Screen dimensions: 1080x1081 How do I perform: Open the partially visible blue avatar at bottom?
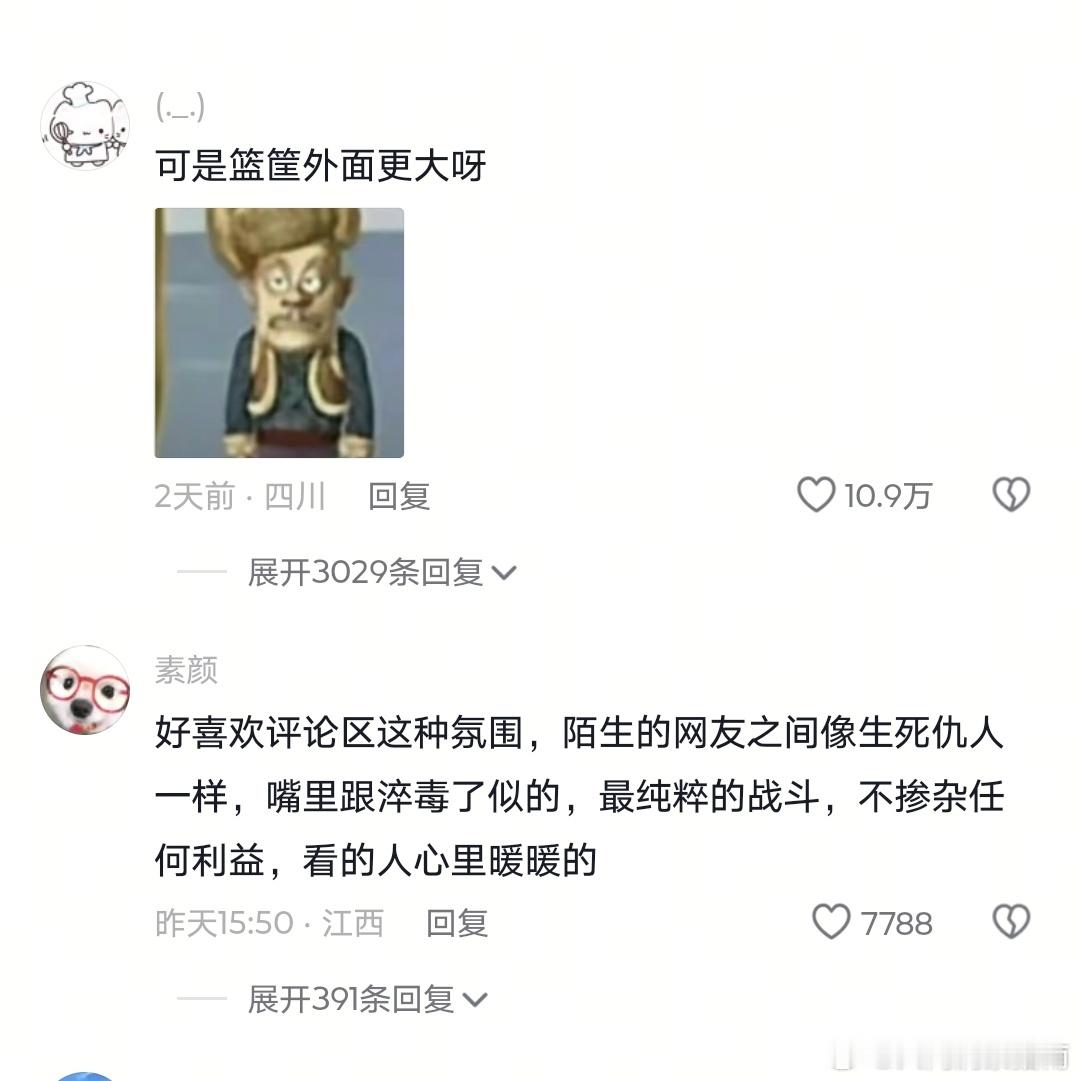tap(85, 1076)
